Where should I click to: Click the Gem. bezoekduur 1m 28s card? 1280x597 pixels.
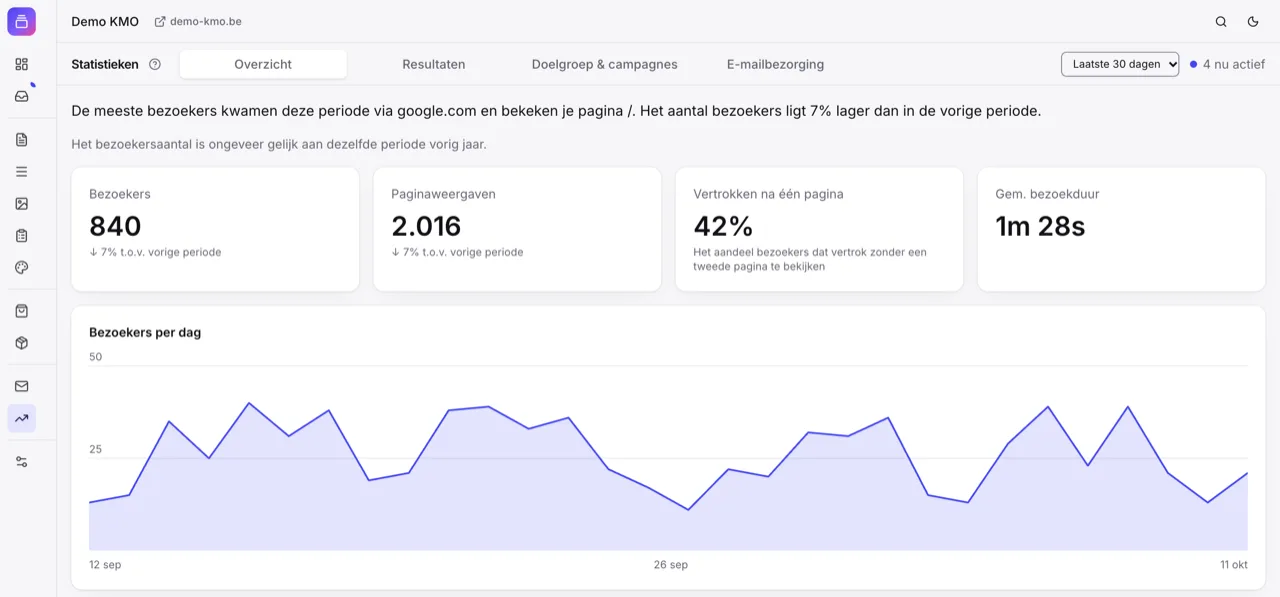pyautogui.click(x=1121, y=229)
